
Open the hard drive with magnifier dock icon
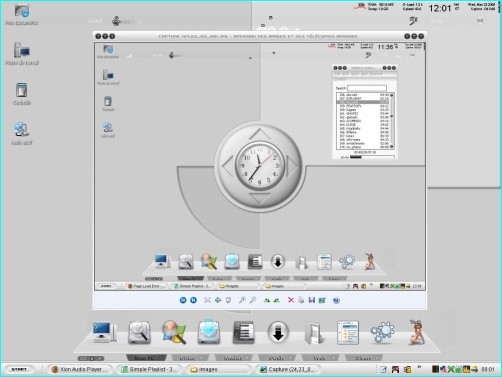pyautogui.click(x=139, y=332)
